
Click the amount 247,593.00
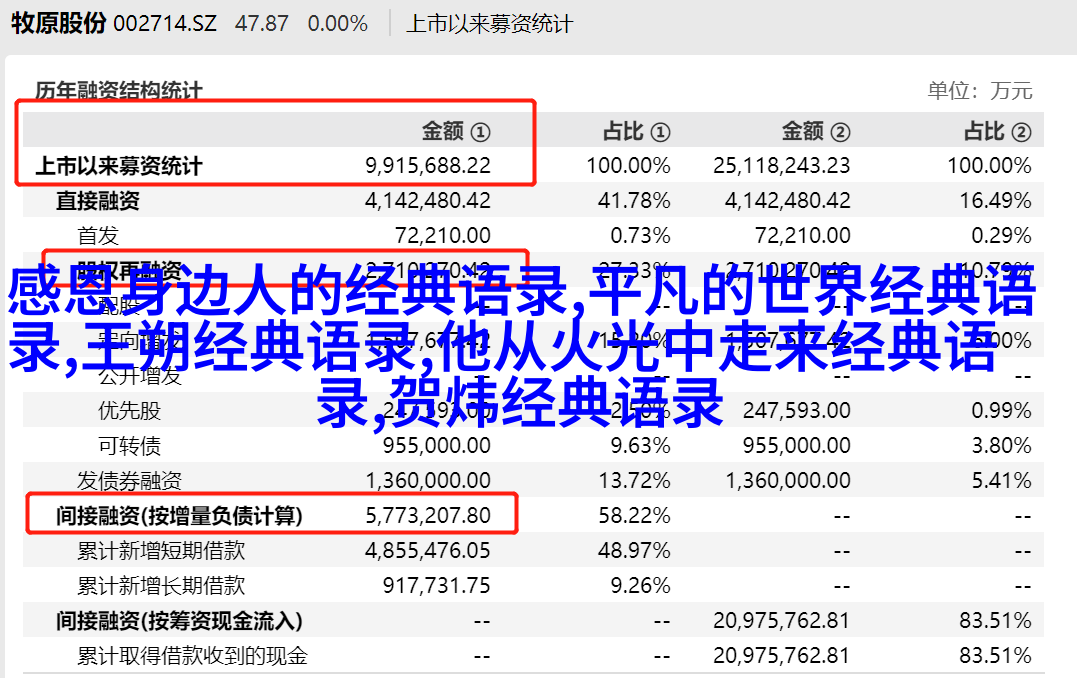tap(797, 411)
